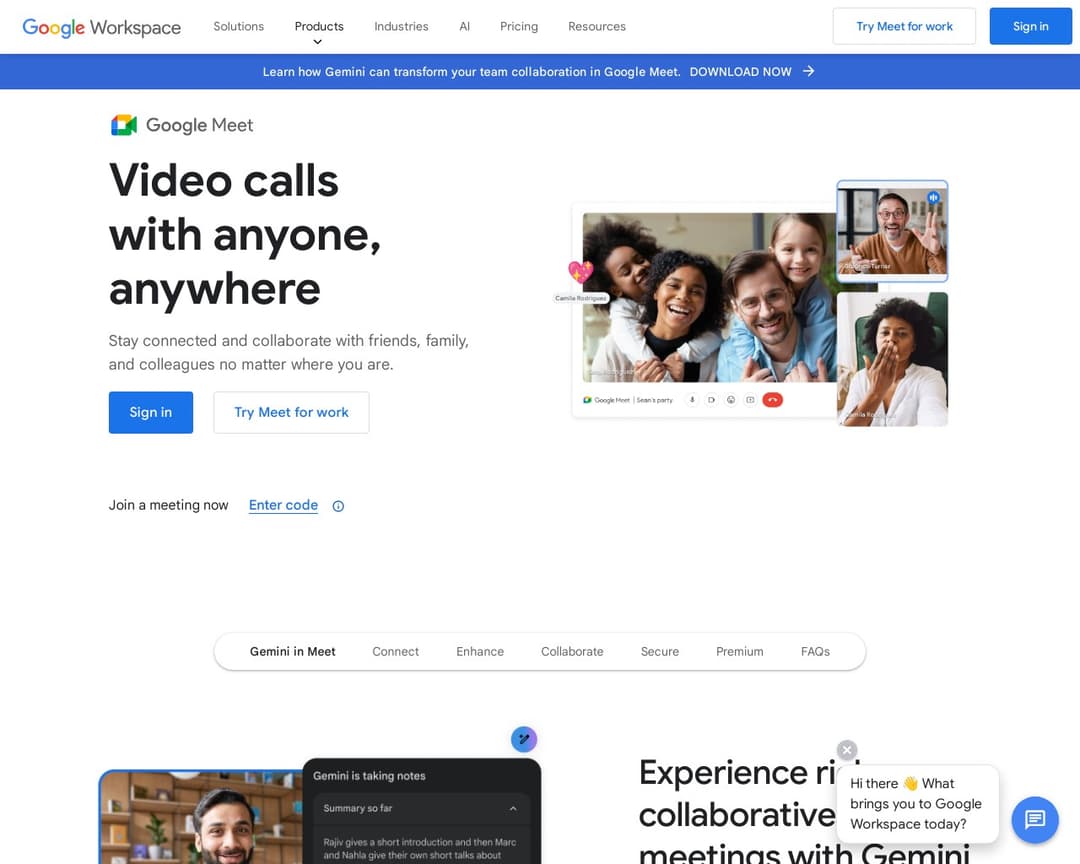This screenshot has width=1080, height=864.
Task: Toggle the speaker indicator on Turner's video tile
Action: coord(933,198)
